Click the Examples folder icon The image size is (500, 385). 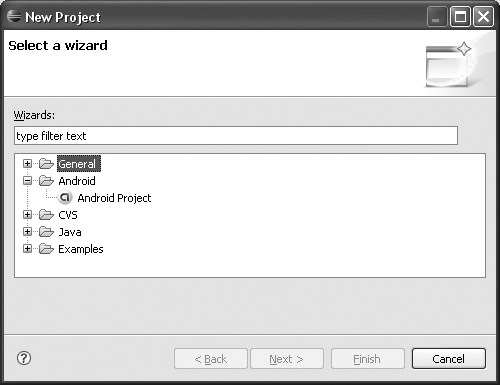(46, 249)
